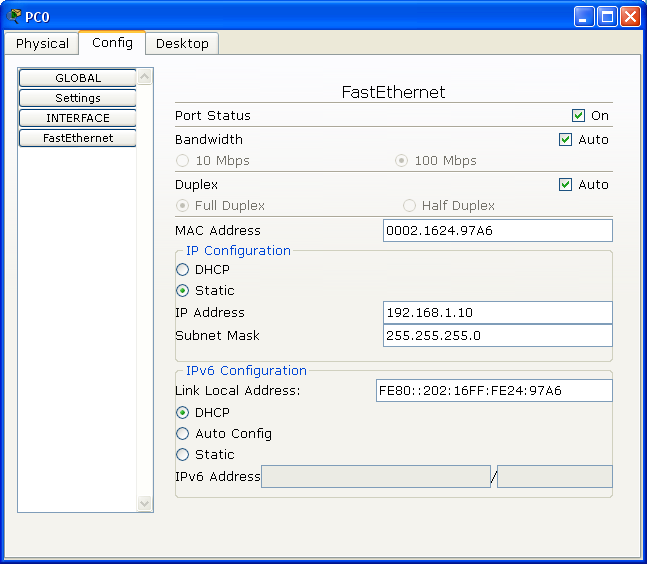Edit the Subnet Mask field
The width and height of the screenshot is (647, 564).
(x=497, y=336)
